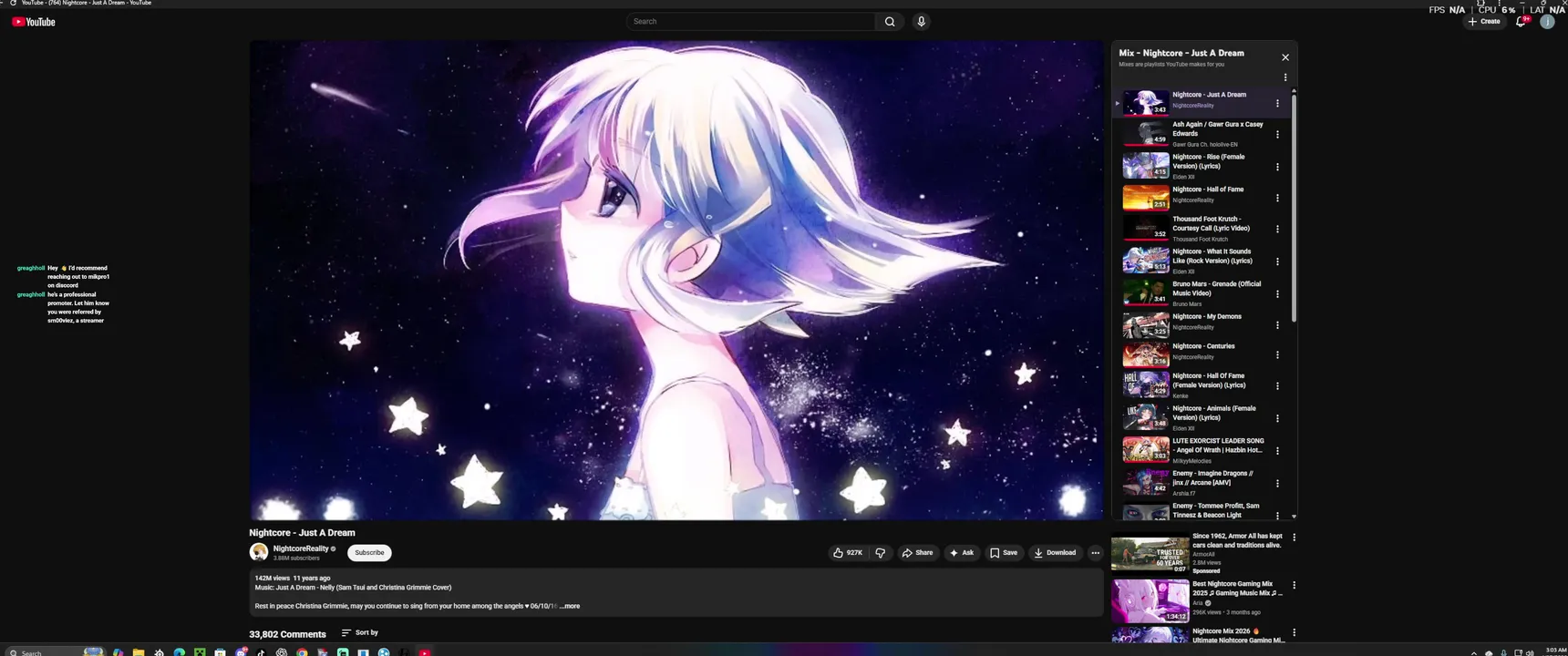Screen dimensions: 1568x656
Task: Open Minecraft from the taskbar
Action: point(200,652)
